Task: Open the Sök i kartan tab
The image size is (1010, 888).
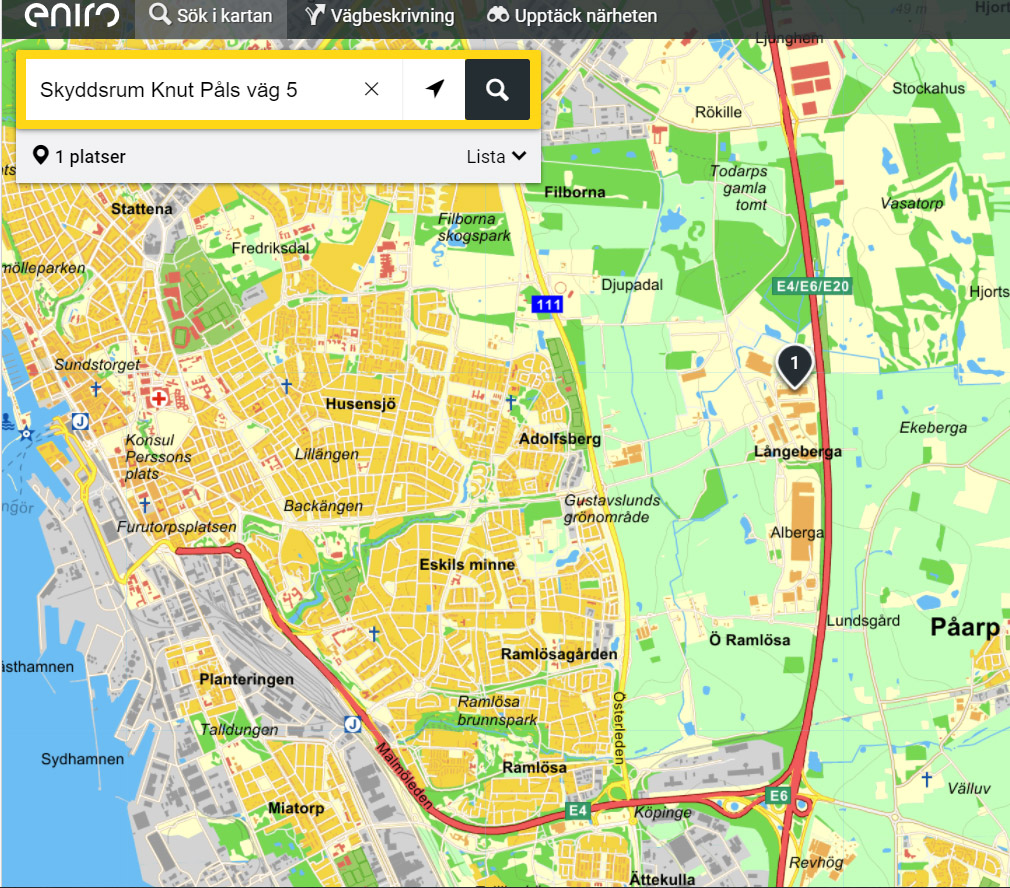Action: [211, 16]
